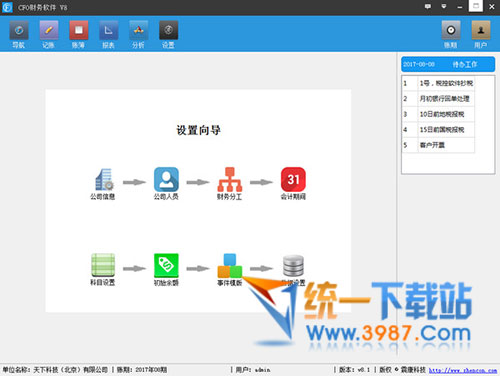Open the 账簿 red ledger icon
This screenshot has height=376, width=500.
(x=79, y=30)
